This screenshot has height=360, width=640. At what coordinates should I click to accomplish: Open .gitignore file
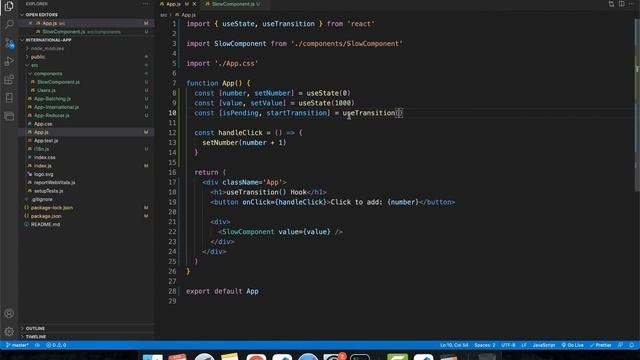(42, 199)
